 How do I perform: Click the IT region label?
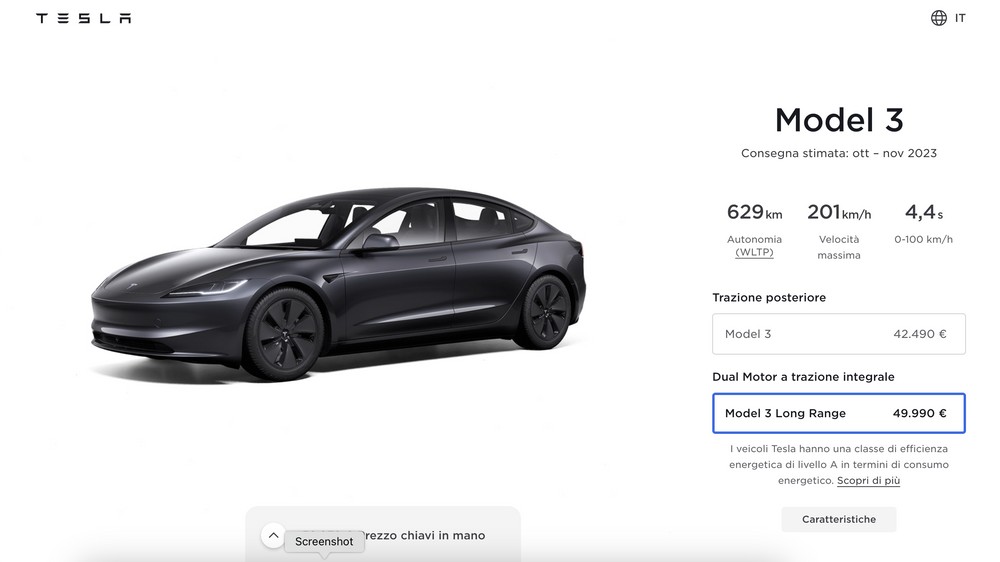(960, 18)
